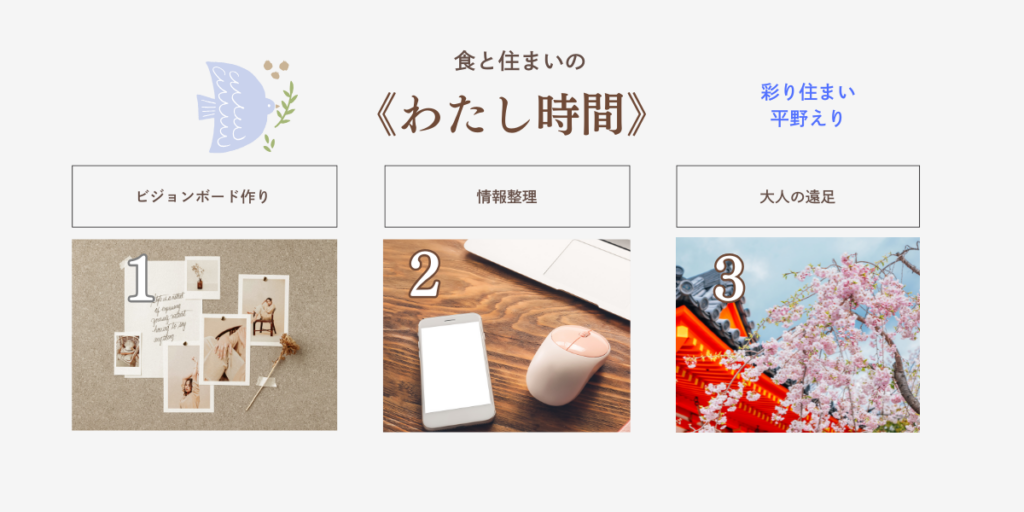This screenshot has width=1024, height=512.
Task: Click the blue 平野えり name
Action: (x=807, y=118)
